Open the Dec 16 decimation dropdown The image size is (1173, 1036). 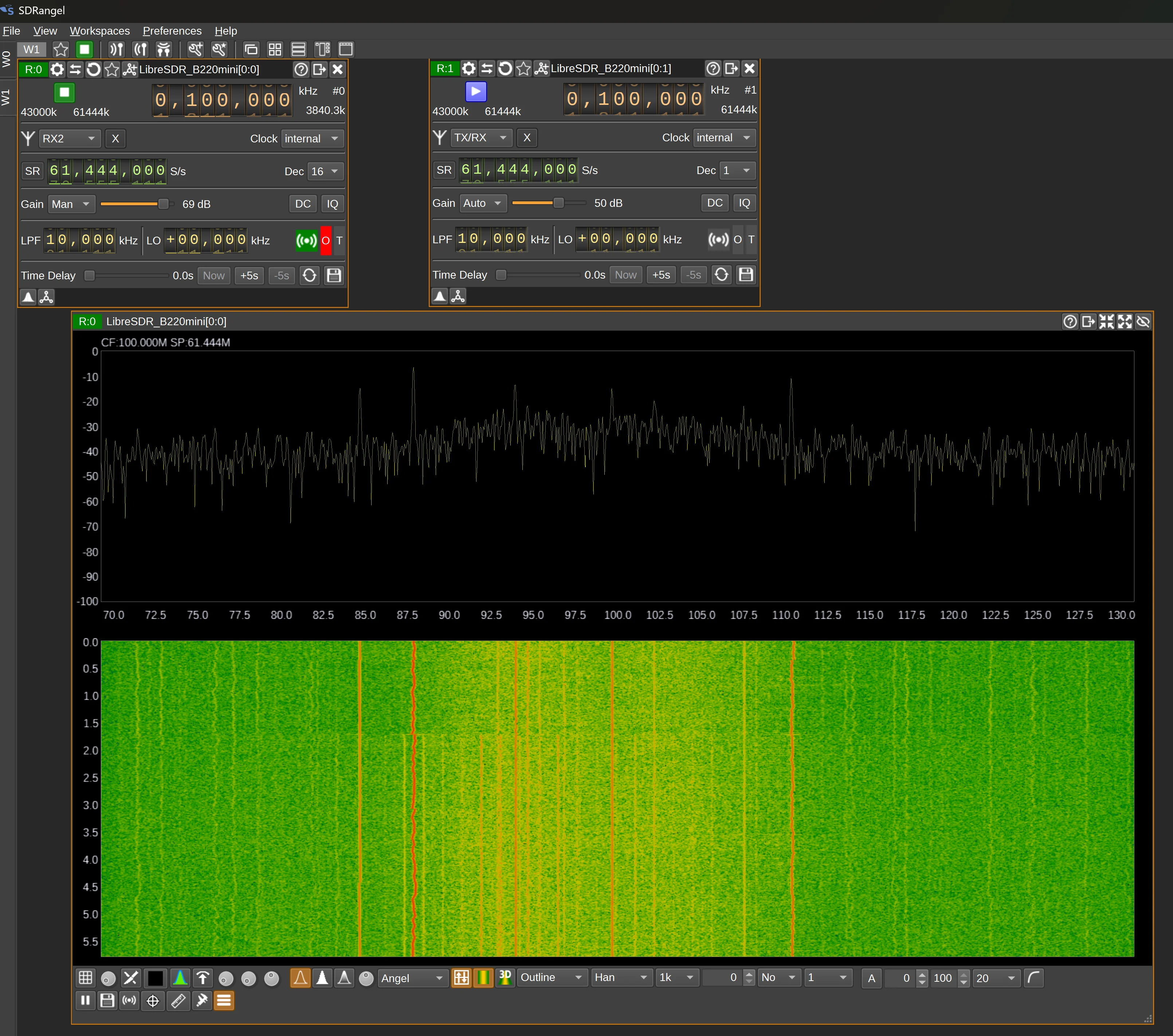[325, 171]
